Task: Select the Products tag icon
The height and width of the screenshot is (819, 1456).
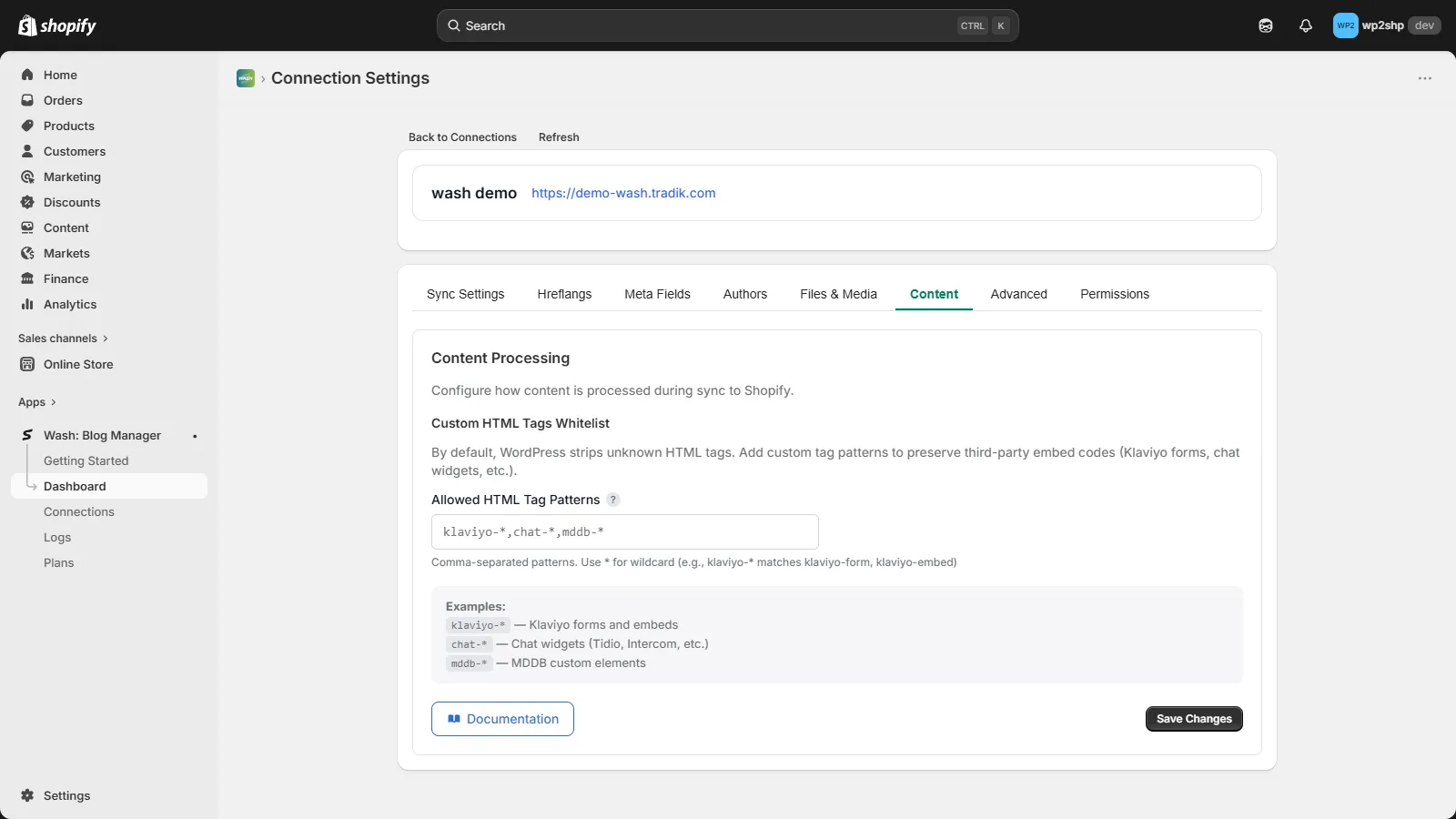Action: point(27,126)
